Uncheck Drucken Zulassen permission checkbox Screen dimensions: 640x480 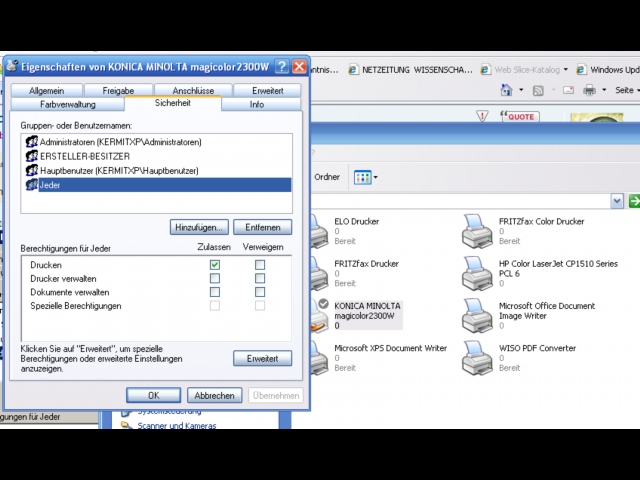coord(215,265)
